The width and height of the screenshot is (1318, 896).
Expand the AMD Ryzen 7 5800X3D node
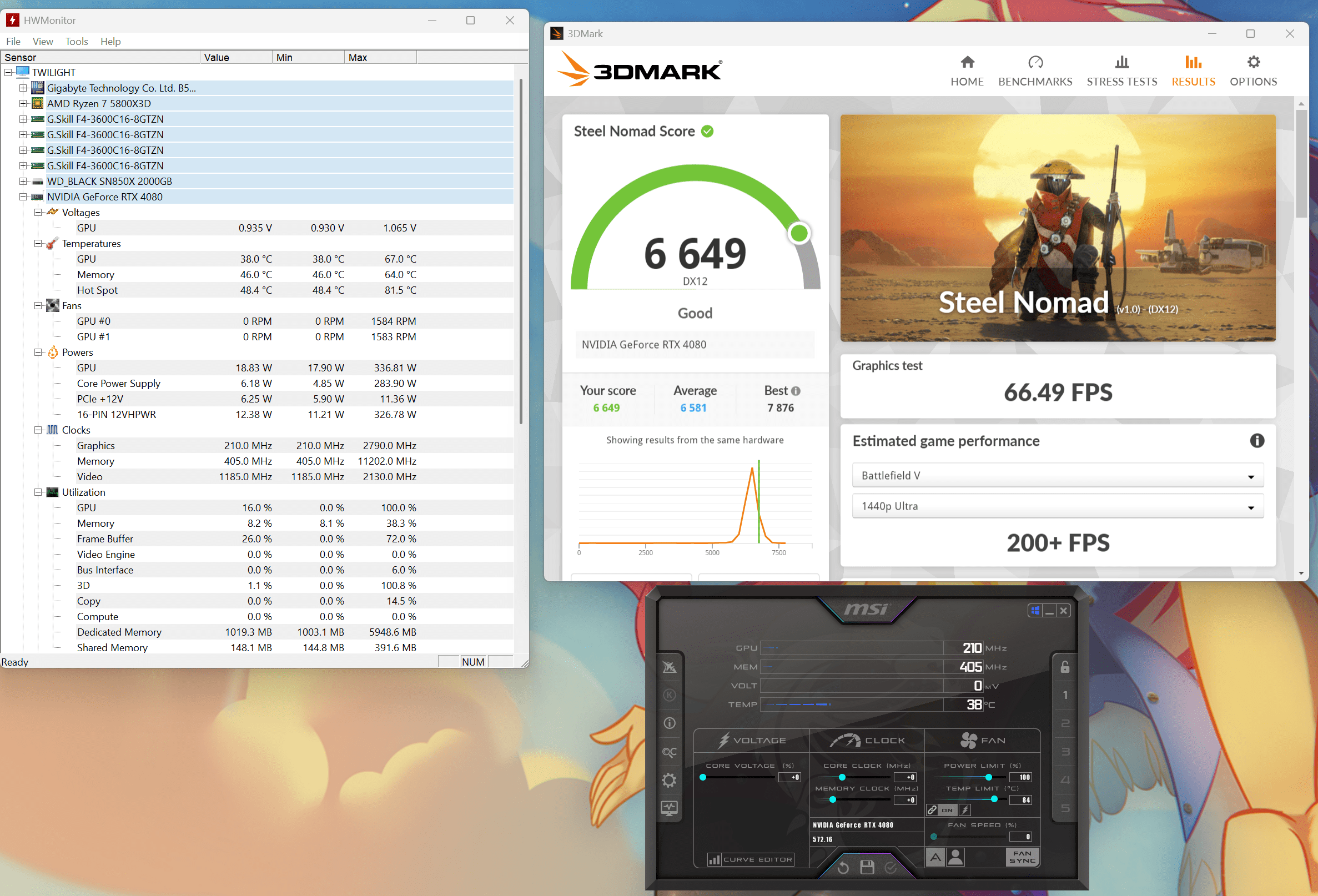click(x=23, y=103)
